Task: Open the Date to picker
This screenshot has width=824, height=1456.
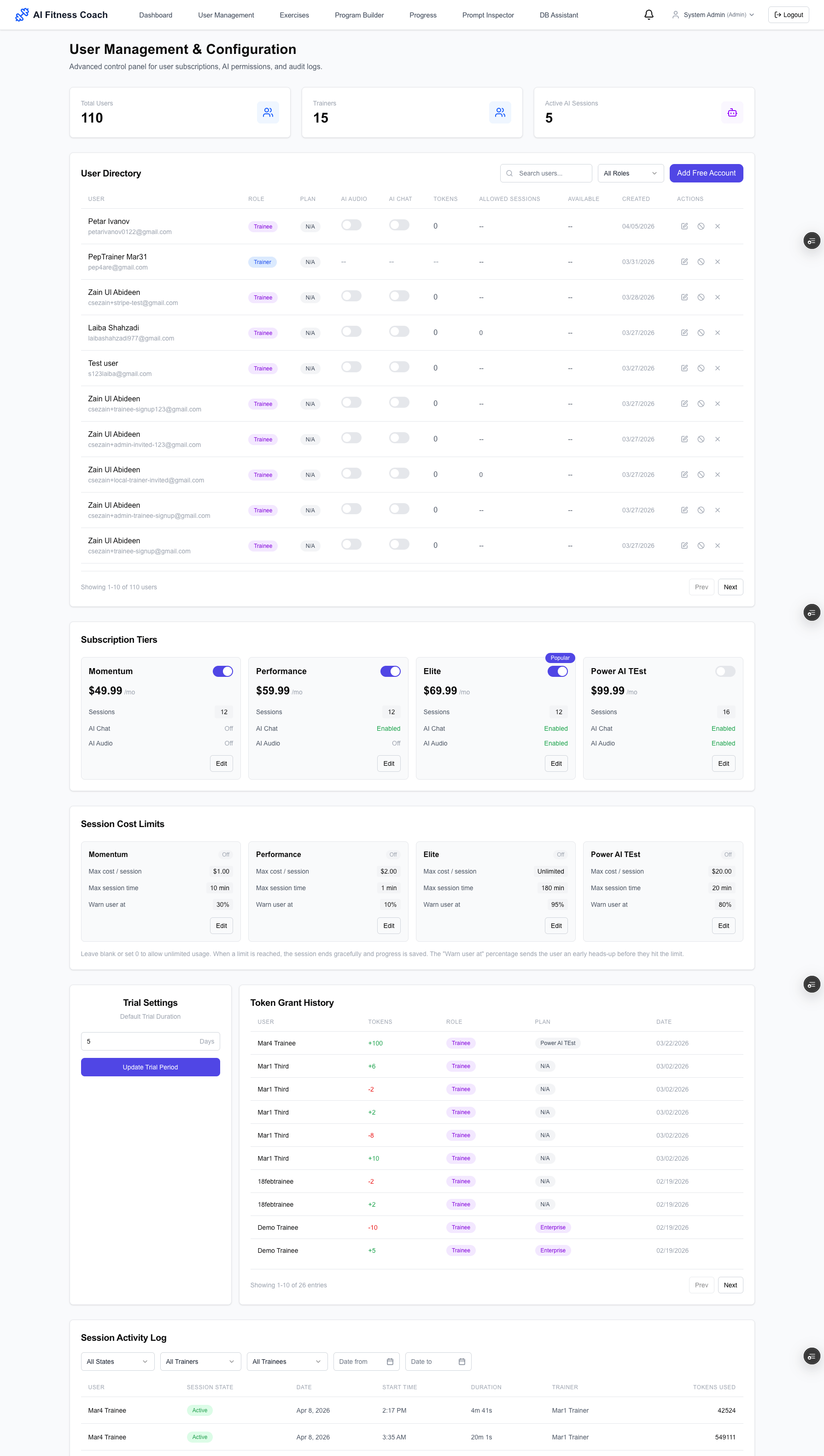Action: (438, 1362)
